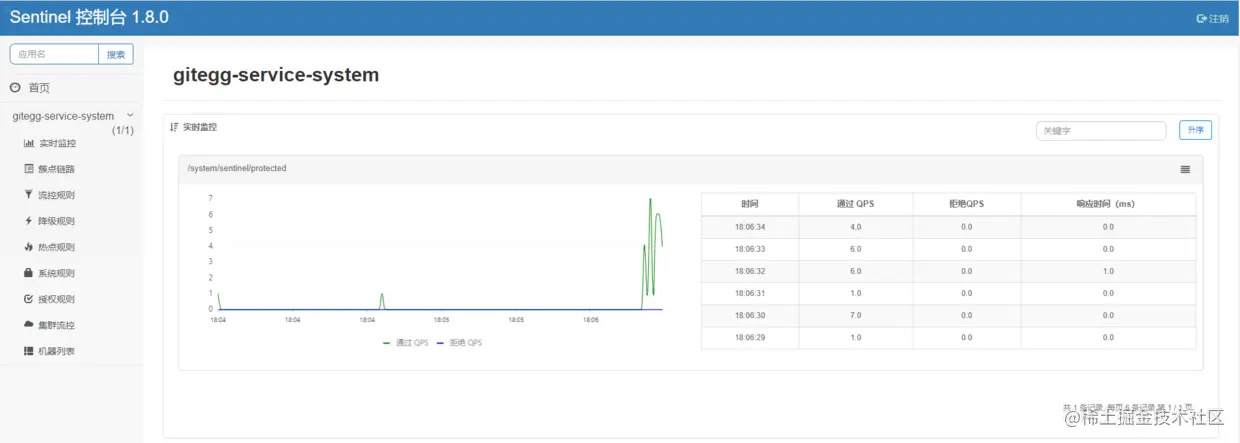Click the funnel icon for 流控规则

28,195
